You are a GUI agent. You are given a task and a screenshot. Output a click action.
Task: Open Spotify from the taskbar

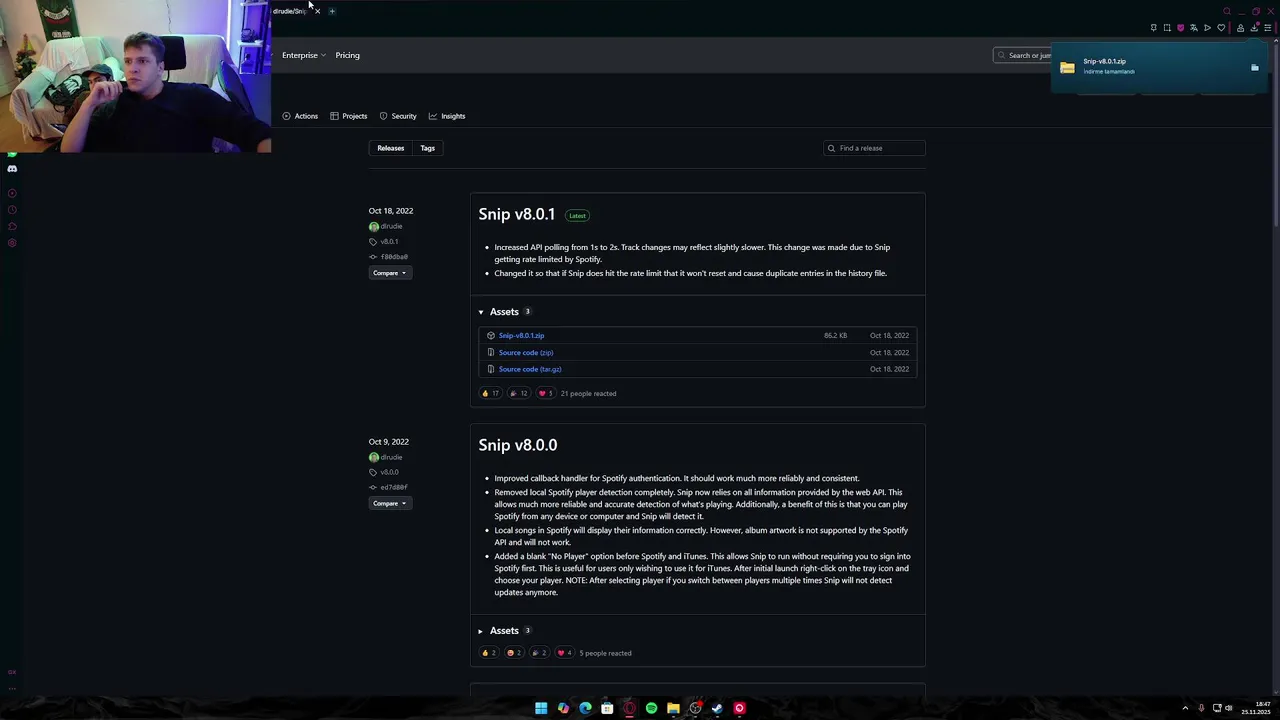coord(651,708)
